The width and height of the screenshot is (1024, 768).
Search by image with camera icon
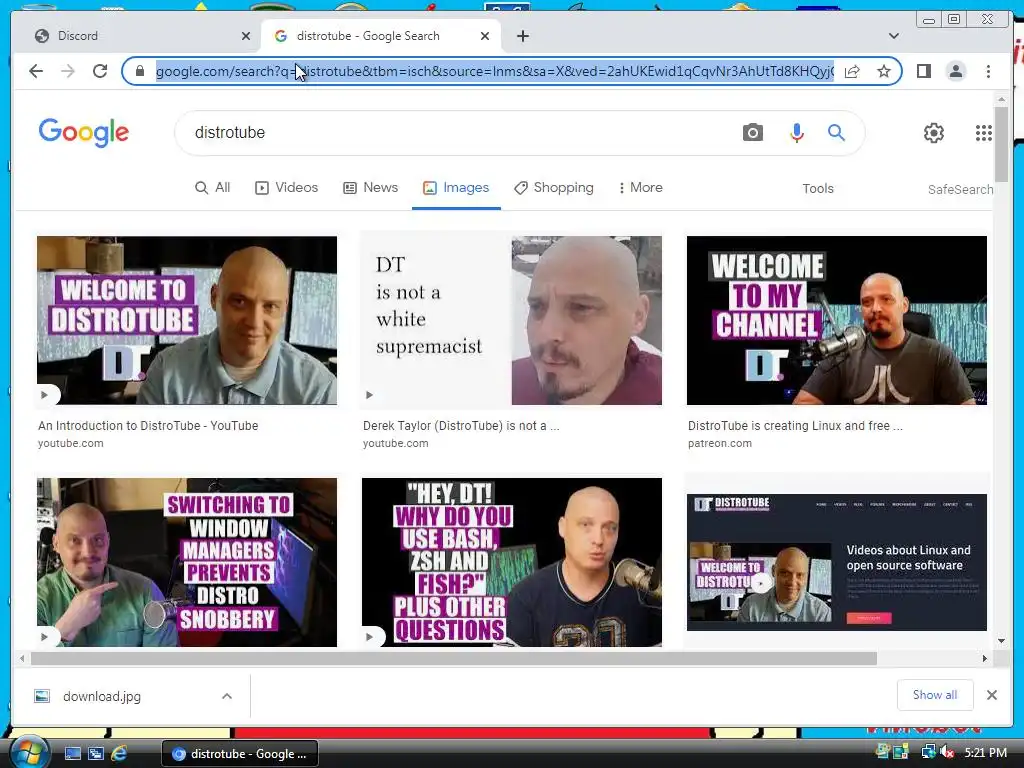pyautogui.click(x=752, y=133)
